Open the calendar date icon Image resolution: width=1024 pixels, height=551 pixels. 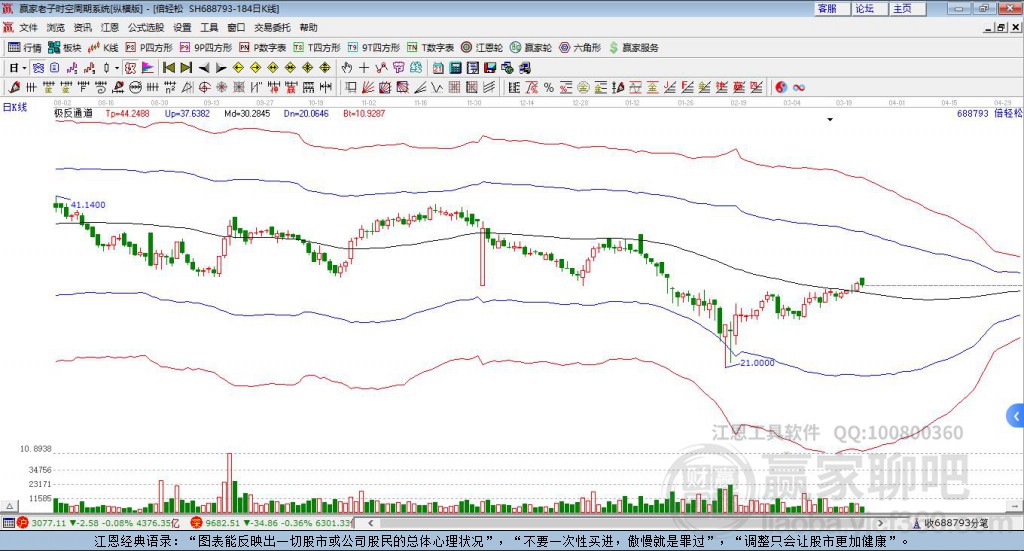(438, 68)
